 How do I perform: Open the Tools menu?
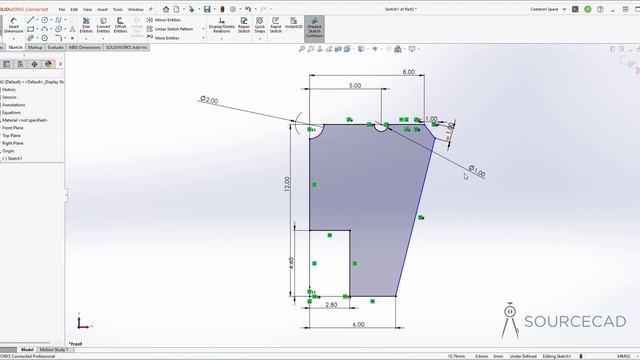click(x=118, y=9)
